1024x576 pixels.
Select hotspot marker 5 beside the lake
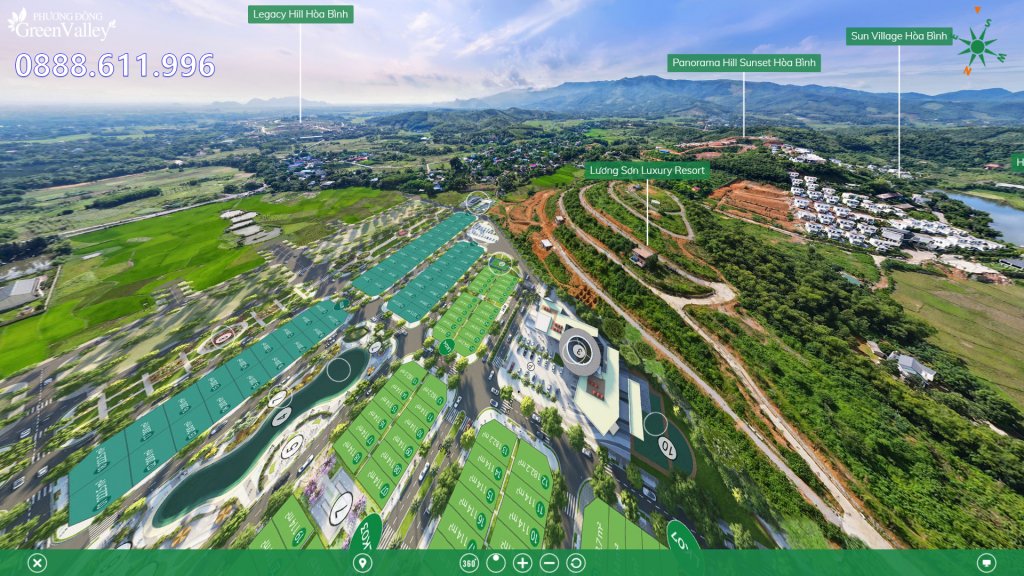(292, 447)
